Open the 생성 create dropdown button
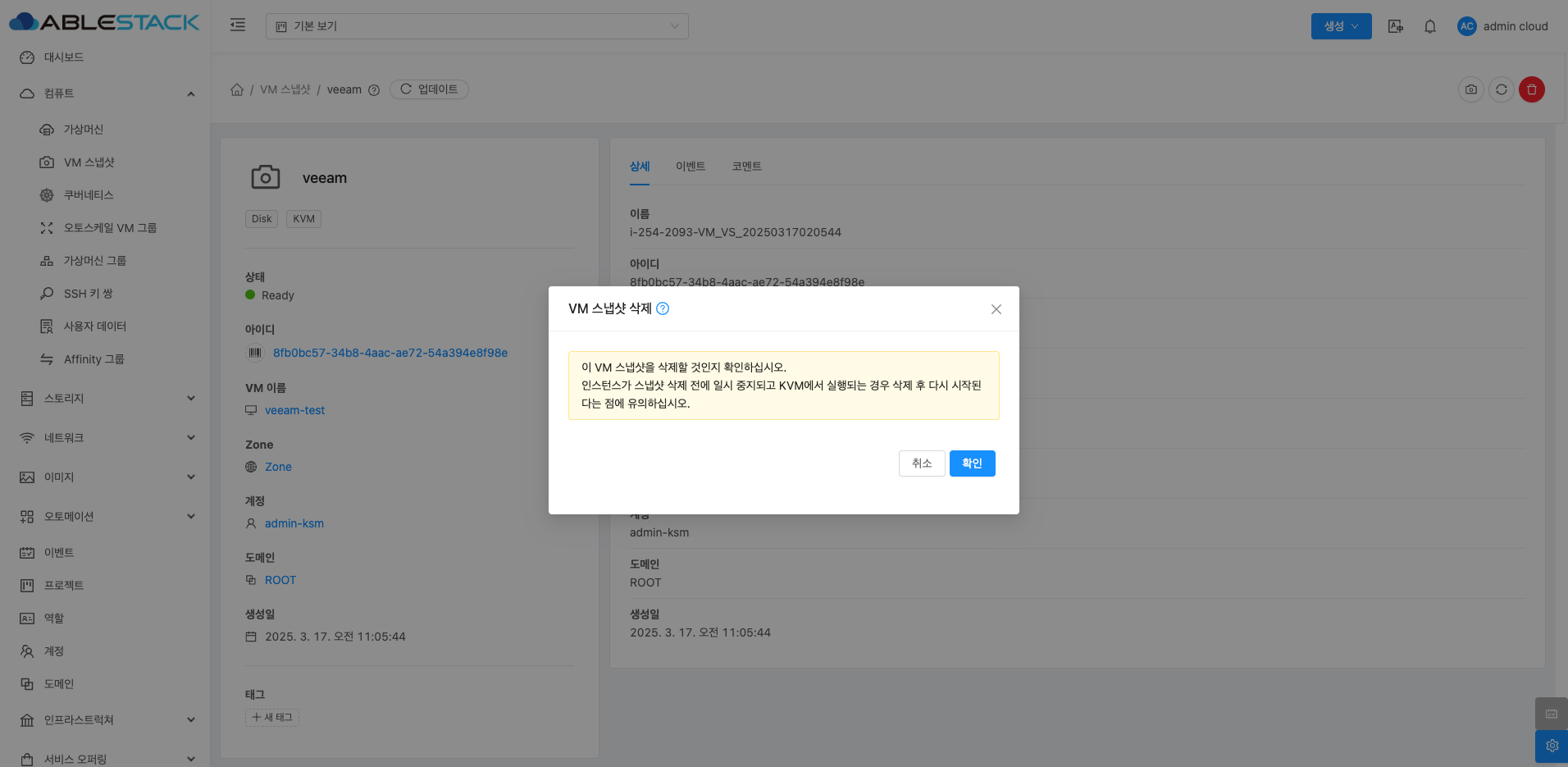 point(1341,26)
